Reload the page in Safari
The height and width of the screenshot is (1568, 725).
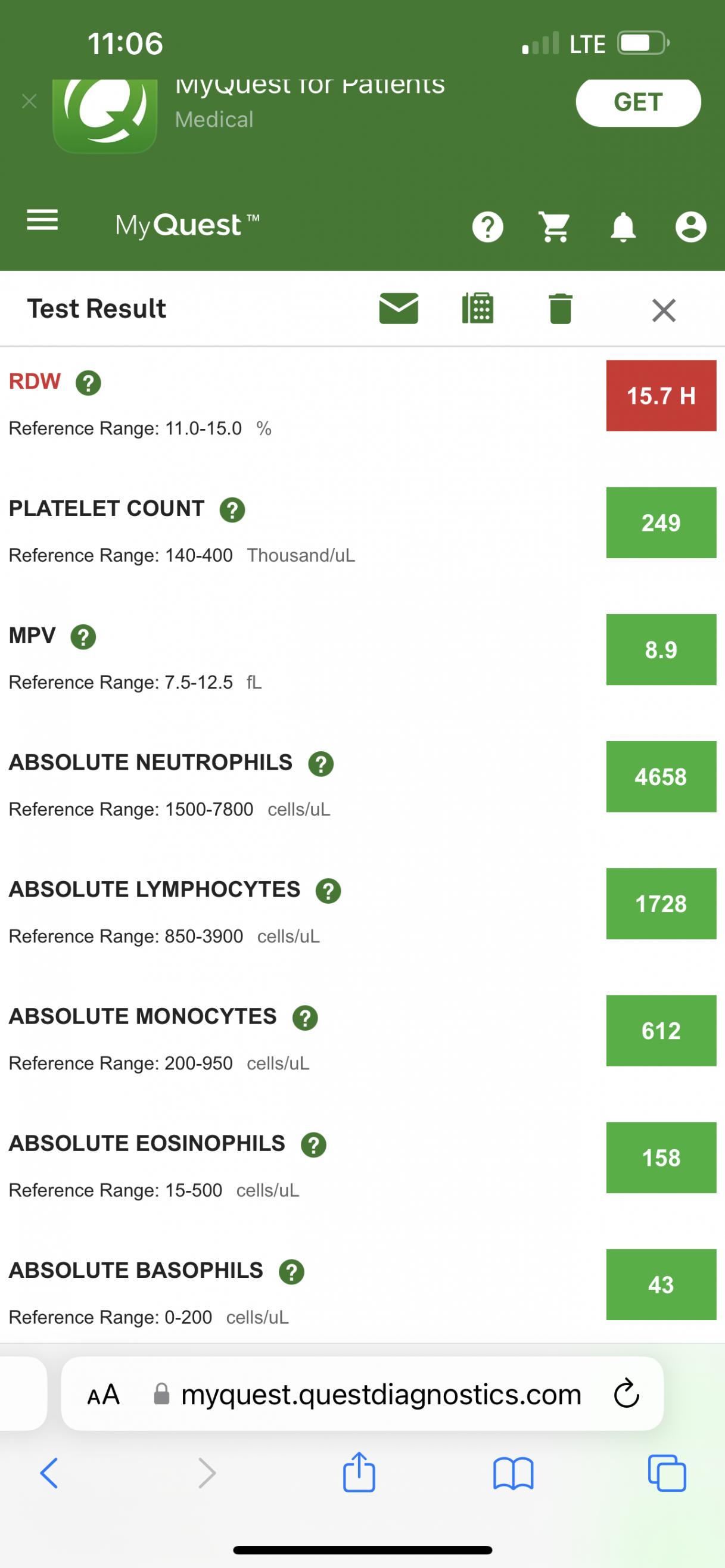pyautogui.click(x=626, y=1394)
